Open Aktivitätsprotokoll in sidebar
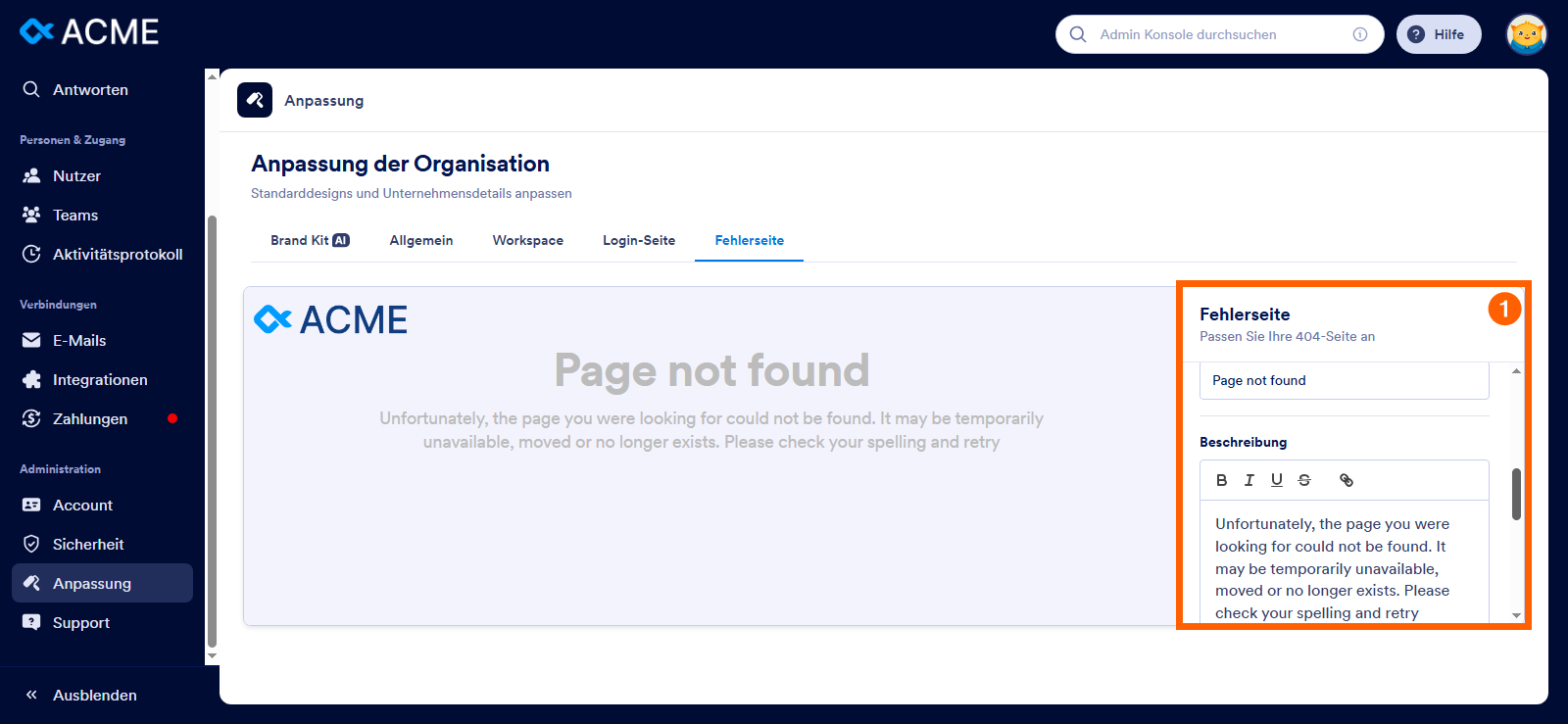 coord(102,254)
